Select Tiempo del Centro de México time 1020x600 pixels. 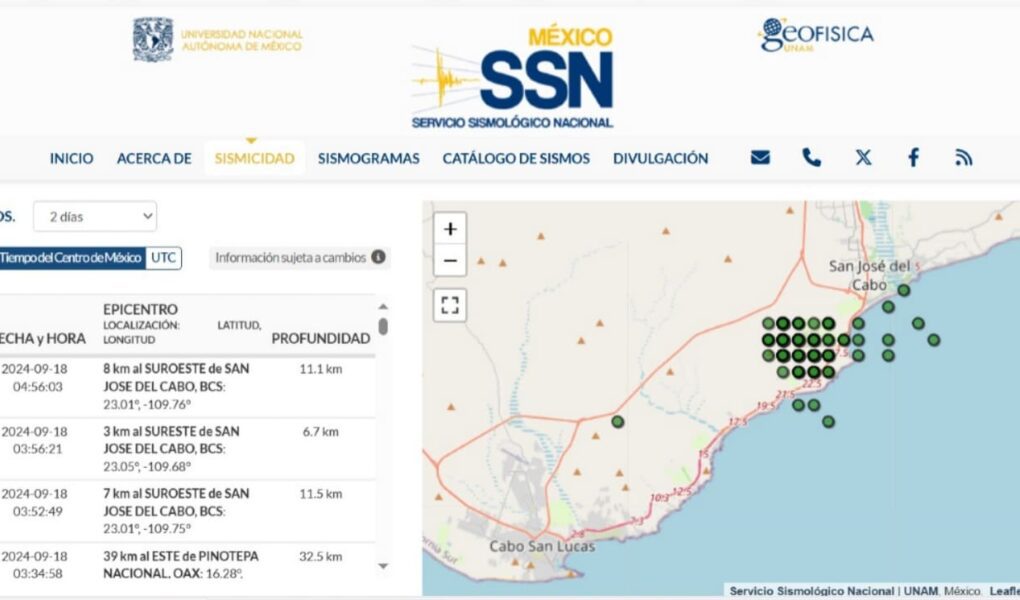(x=70, y=258)
